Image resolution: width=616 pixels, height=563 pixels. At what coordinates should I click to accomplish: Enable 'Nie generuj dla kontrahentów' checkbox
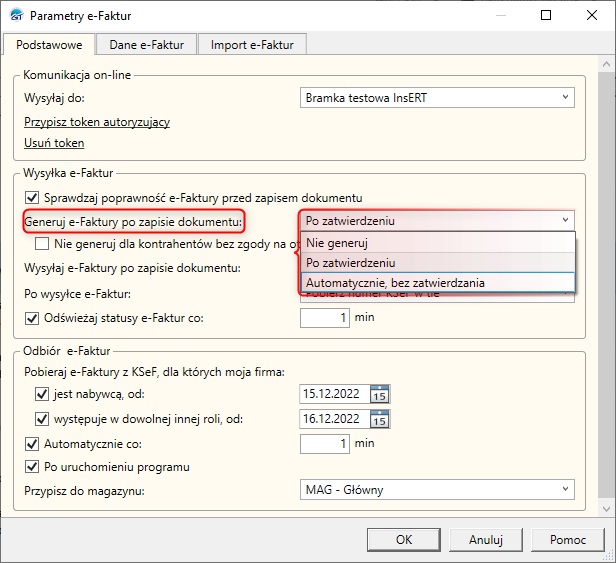[41, 243]
